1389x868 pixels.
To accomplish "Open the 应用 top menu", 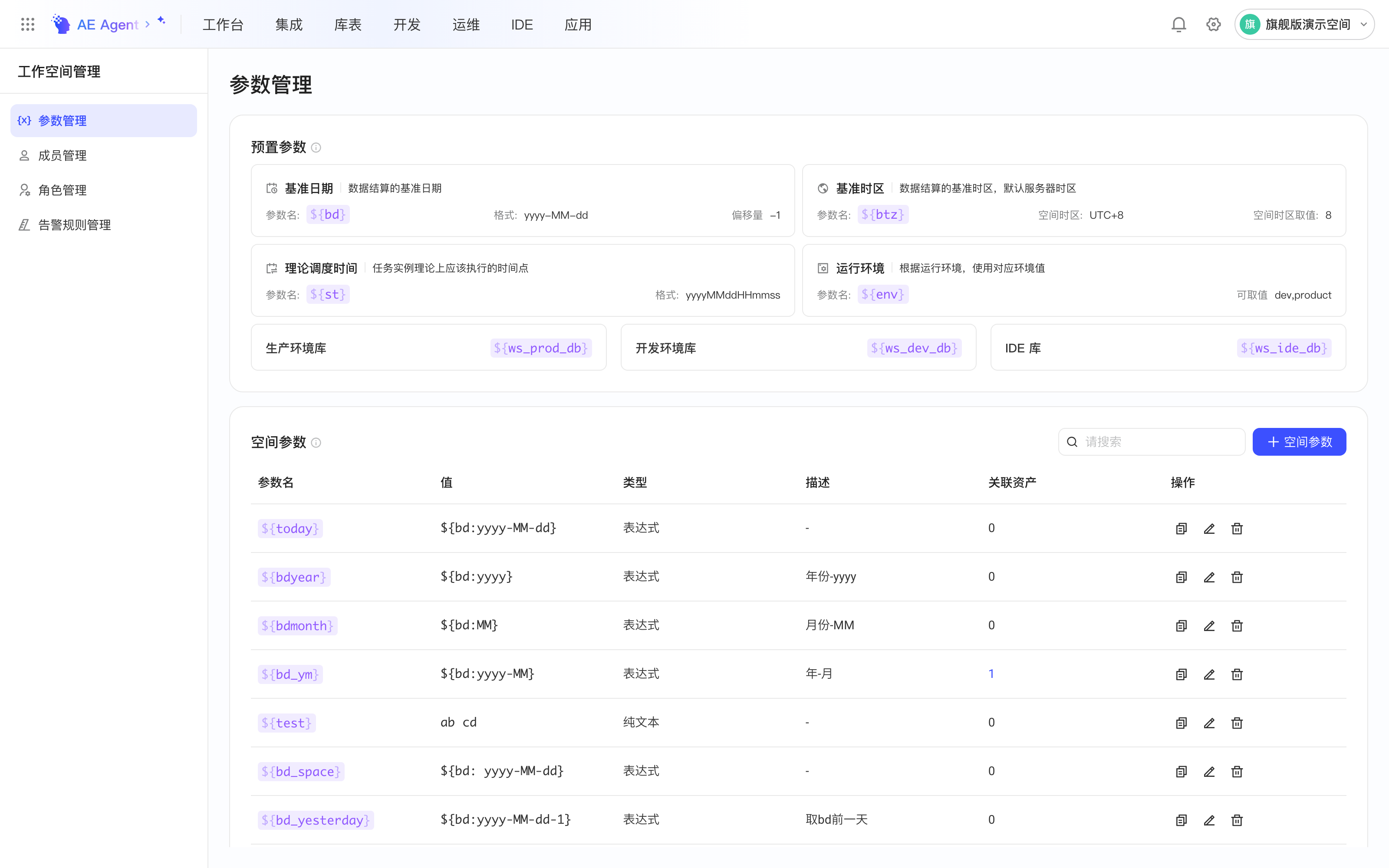I will (578, 25).
